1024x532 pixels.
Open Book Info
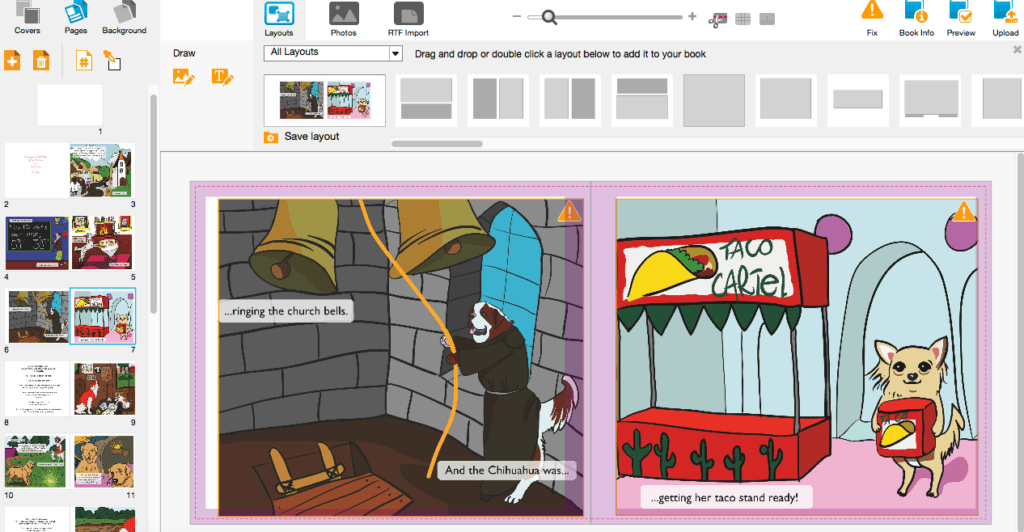[916, 18]
